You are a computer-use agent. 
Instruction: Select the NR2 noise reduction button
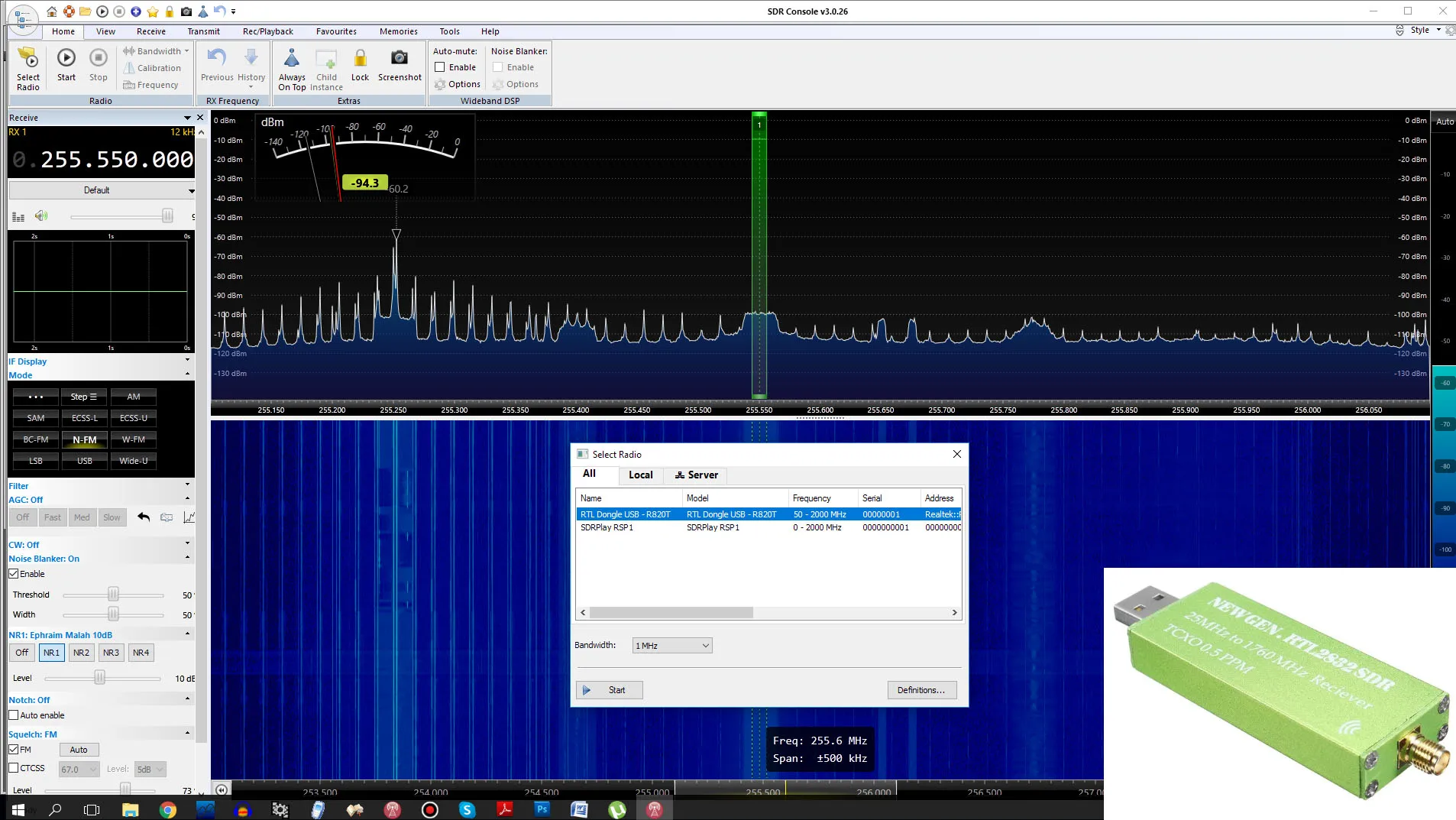pyautogui.click(x=81, y=653)
